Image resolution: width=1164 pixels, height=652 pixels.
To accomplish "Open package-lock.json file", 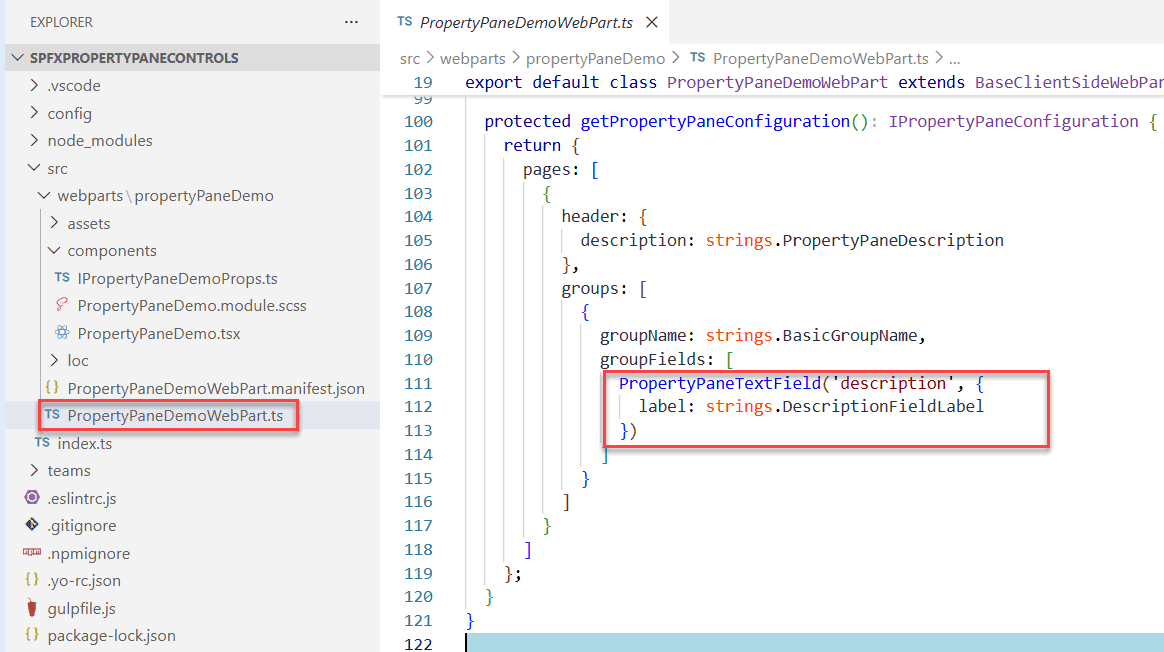I will 111,636.
